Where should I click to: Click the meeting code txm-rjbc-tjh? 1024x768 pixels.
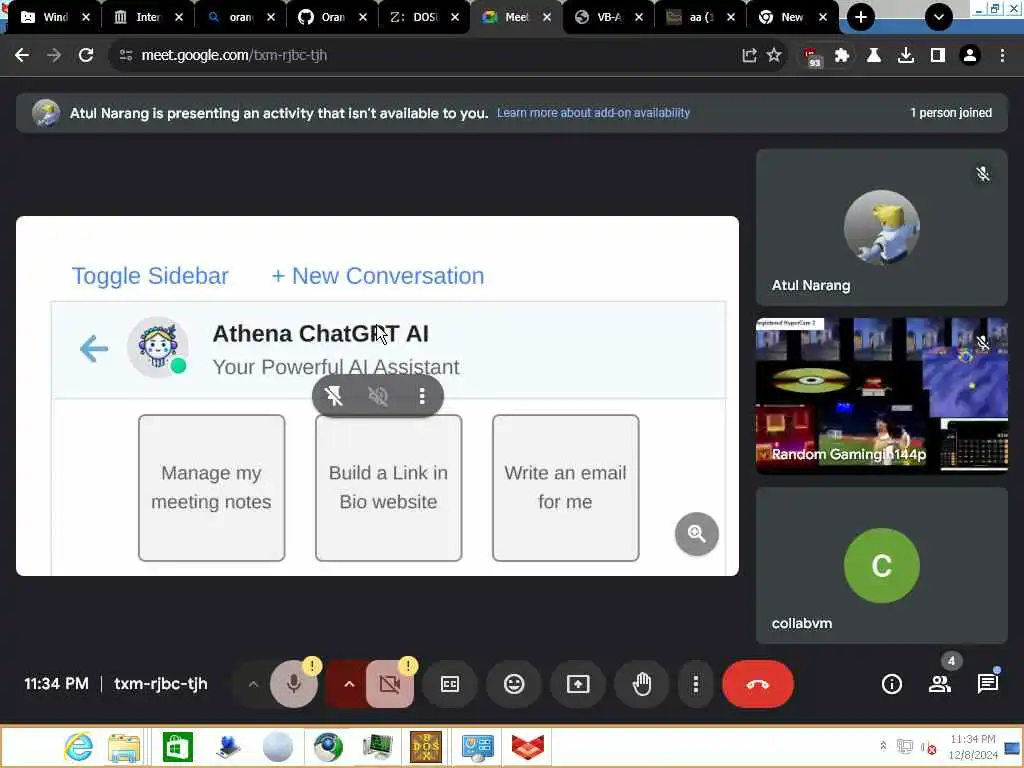(161, 684)
